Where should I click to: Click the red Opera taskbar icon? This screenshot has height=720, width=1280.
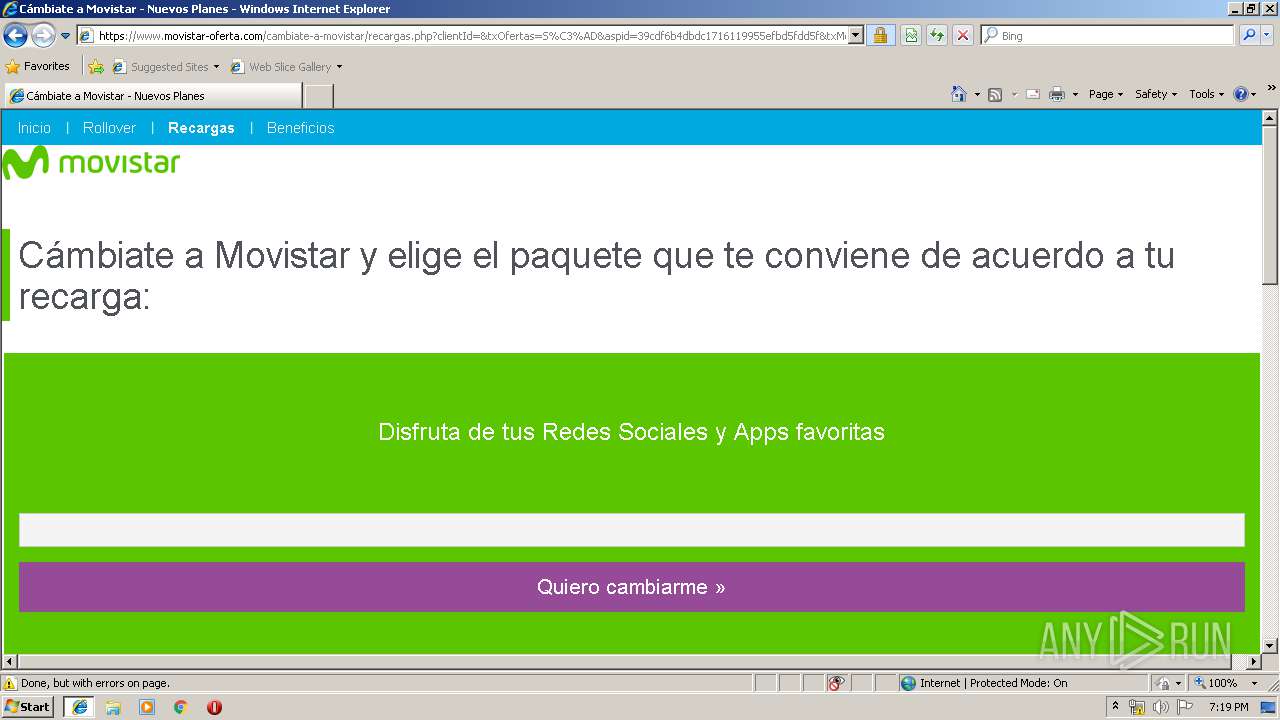point(214,707)
